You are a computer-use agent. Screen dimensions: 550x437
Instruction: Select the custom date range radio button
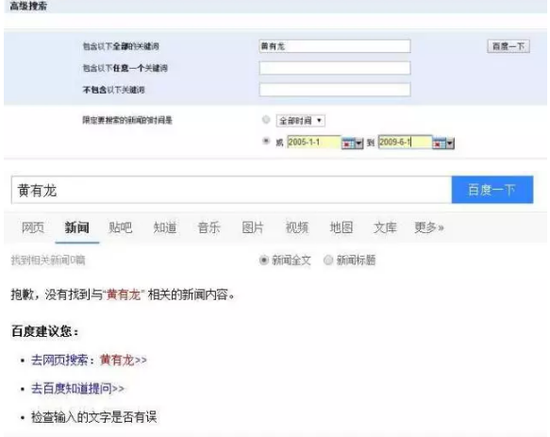tap(266, 141)
